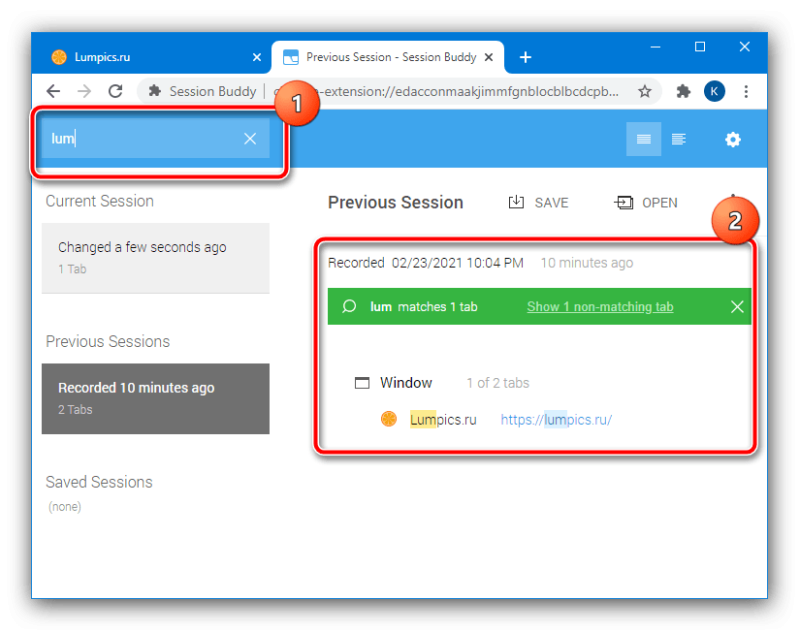Viewport: 800px width, 631px height.
Task: Select the Recorded 10 minutes ago session
Action: coord(156,398)
